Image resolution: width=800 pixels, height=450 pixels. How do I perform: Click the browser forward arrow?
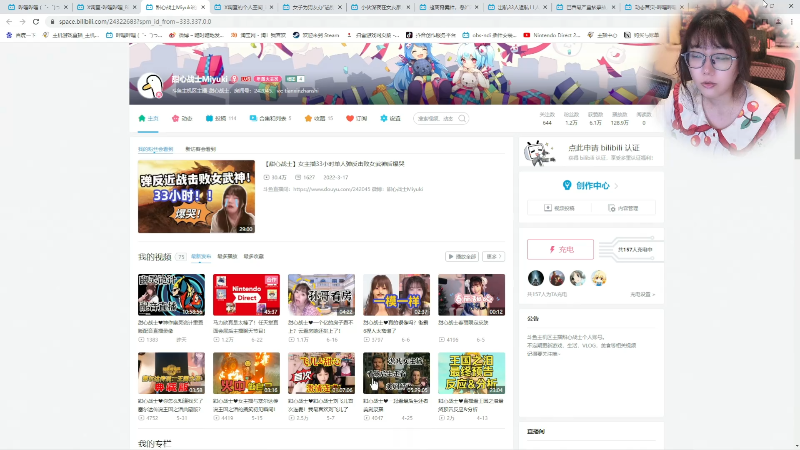click(x=22, y=21)
